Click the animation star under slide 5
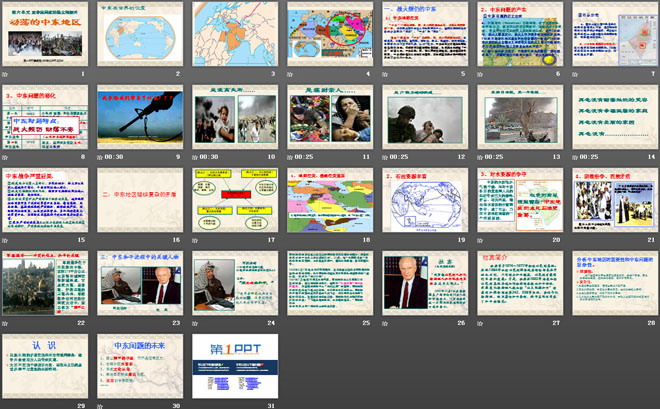 point(385,74)
